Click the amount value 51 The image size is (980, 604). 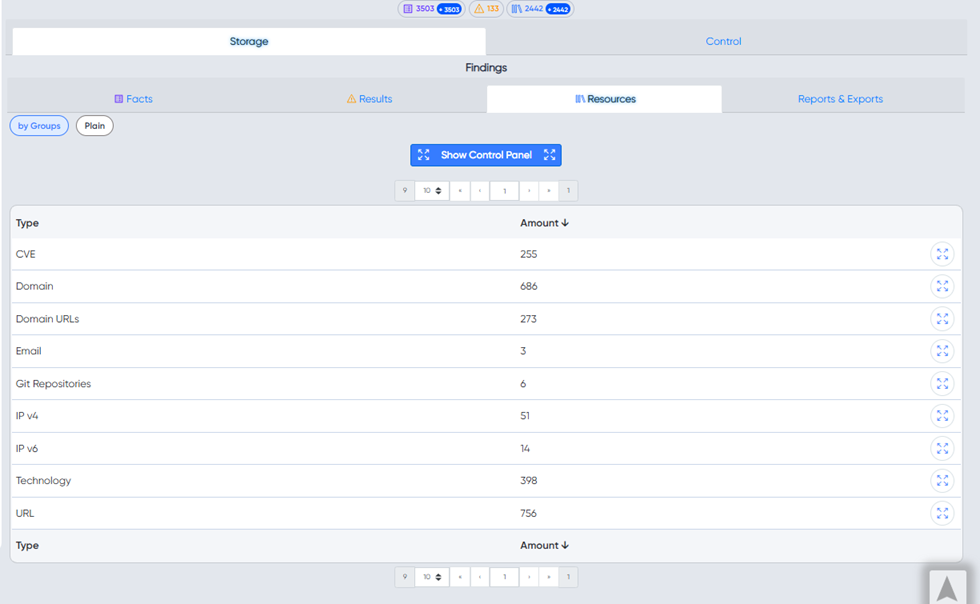tap(525, 416)
